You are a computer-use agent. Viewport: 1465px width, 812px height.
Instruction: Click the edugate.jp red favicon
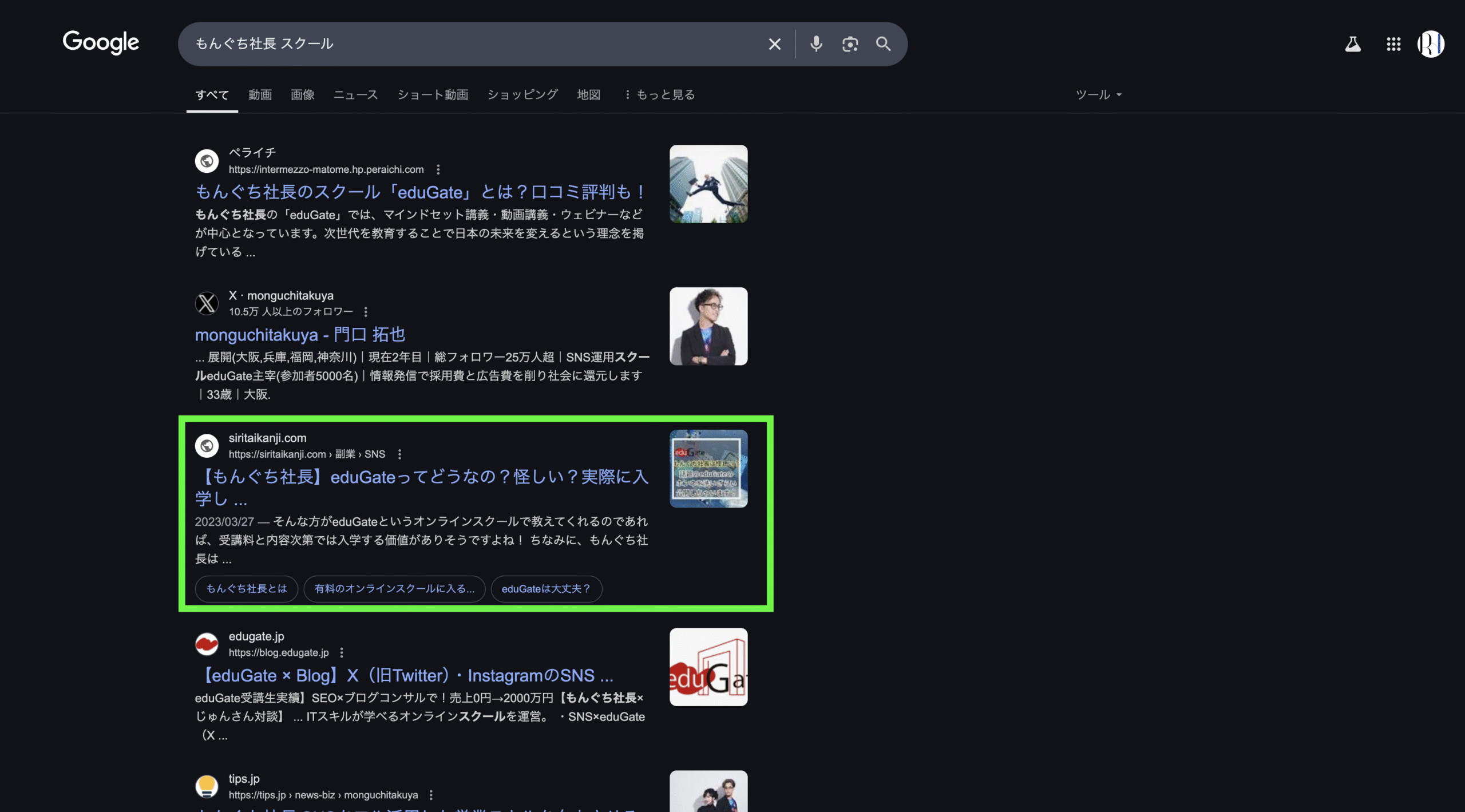207,644
